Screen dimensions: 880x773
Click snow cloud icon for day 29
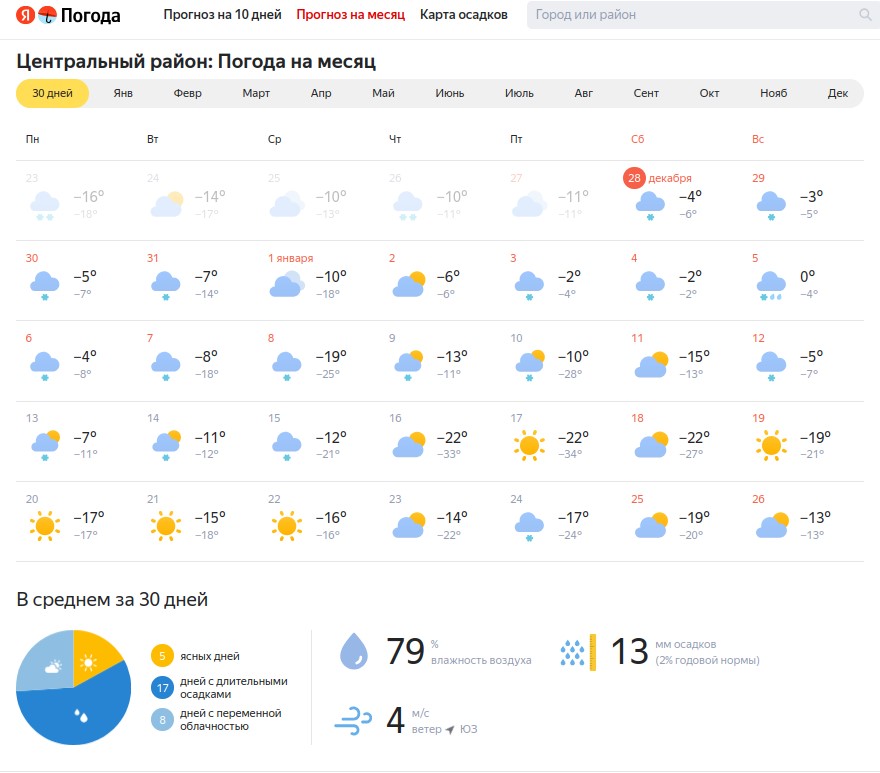[x=771, y=205]
